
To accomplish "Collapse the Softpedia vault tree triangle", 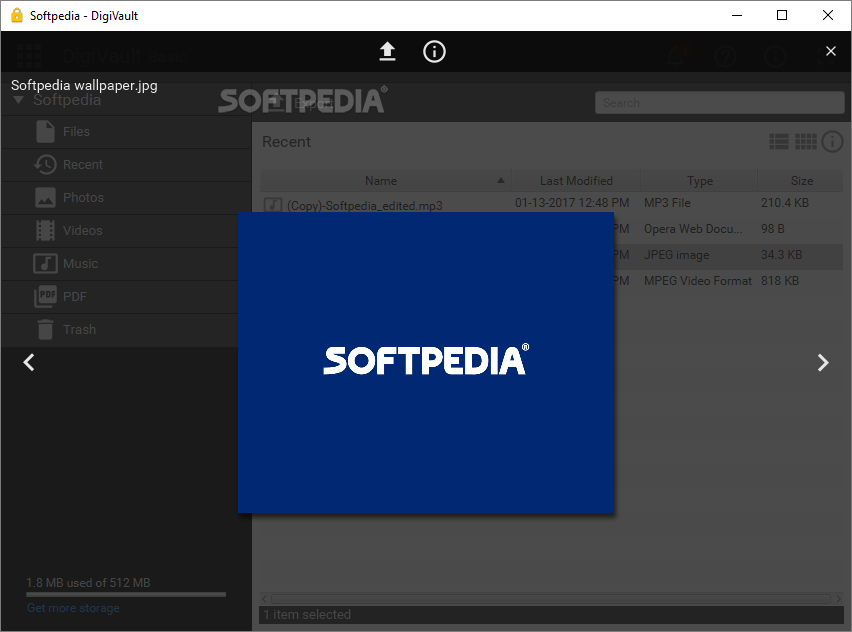I will [x=18, y=100].
